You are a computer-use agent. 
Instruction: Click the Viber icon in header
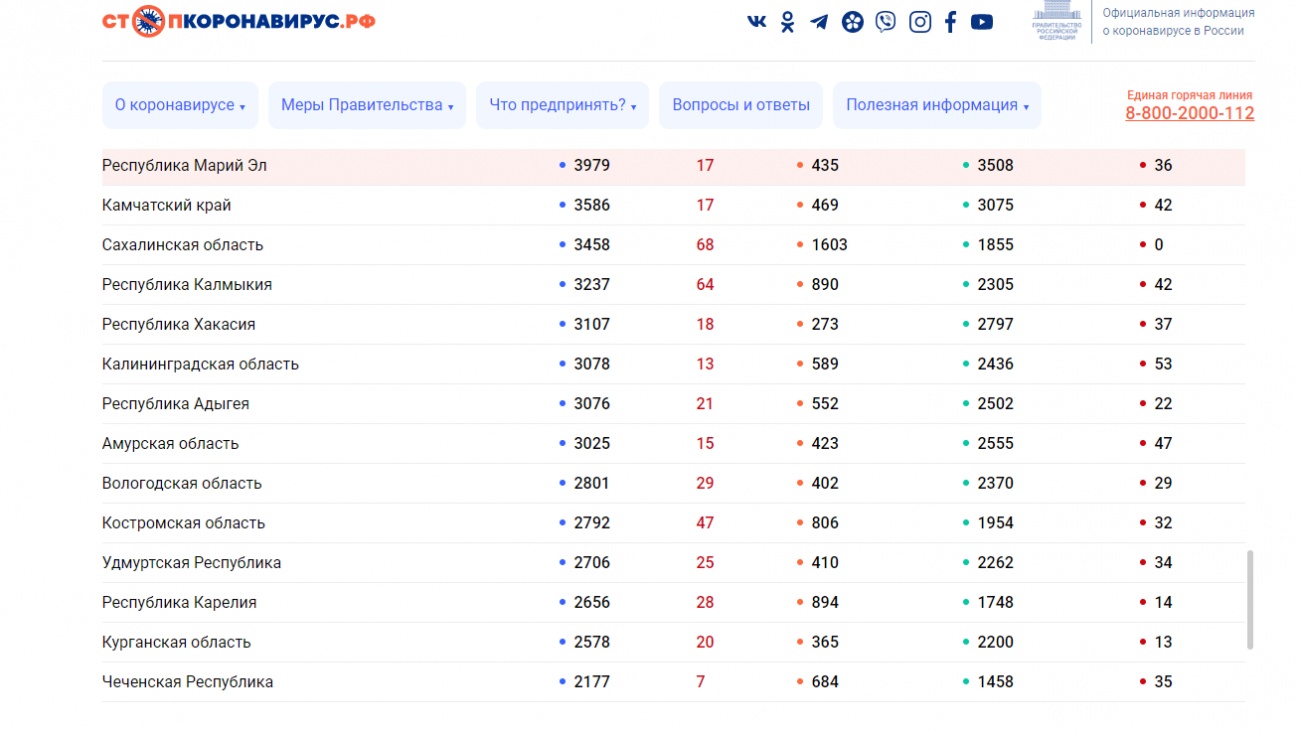point(885,22)
